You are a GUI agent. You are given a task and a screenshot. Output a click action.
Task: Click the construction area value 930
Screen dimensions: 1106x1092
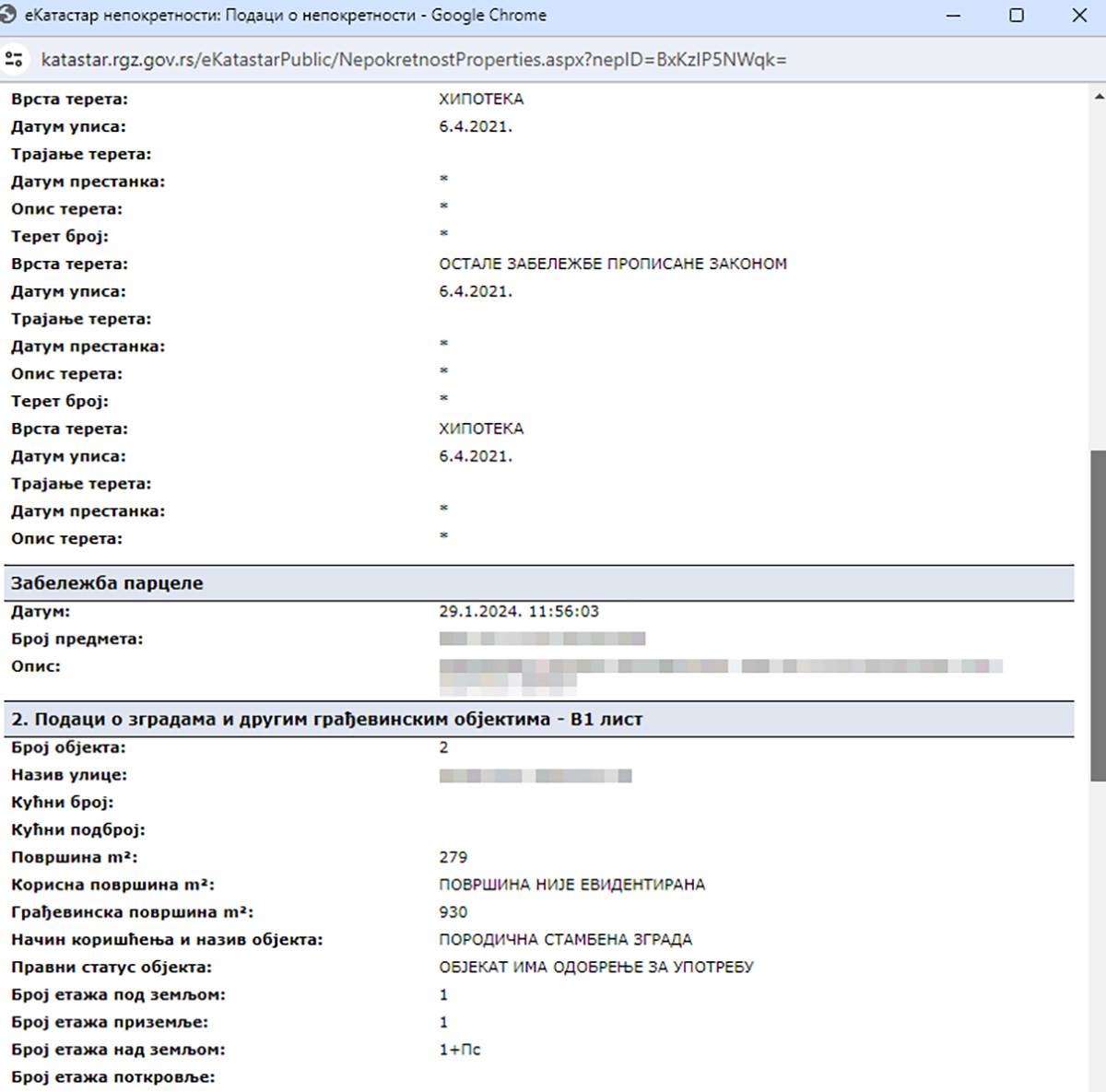[453, 912]
